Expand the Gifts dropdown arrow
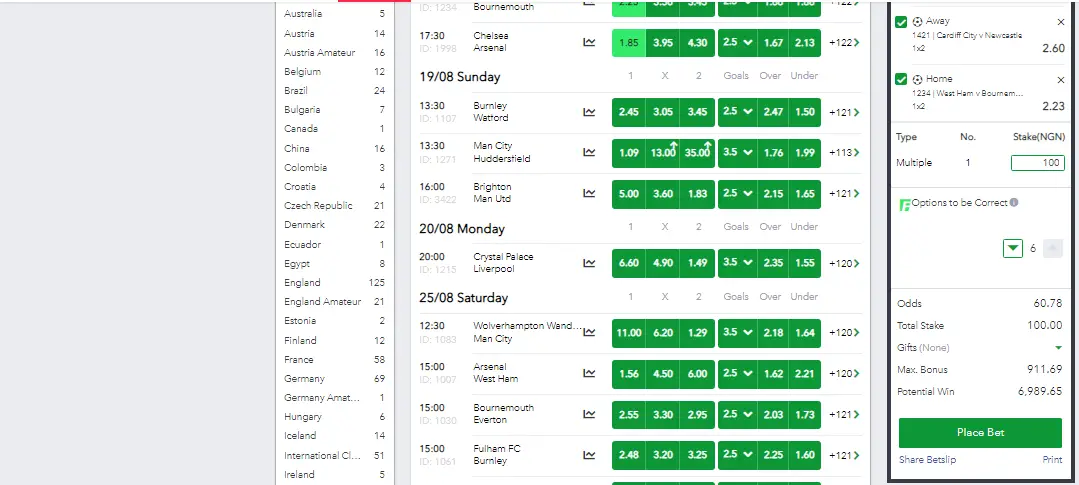 tap(1058, 348)
